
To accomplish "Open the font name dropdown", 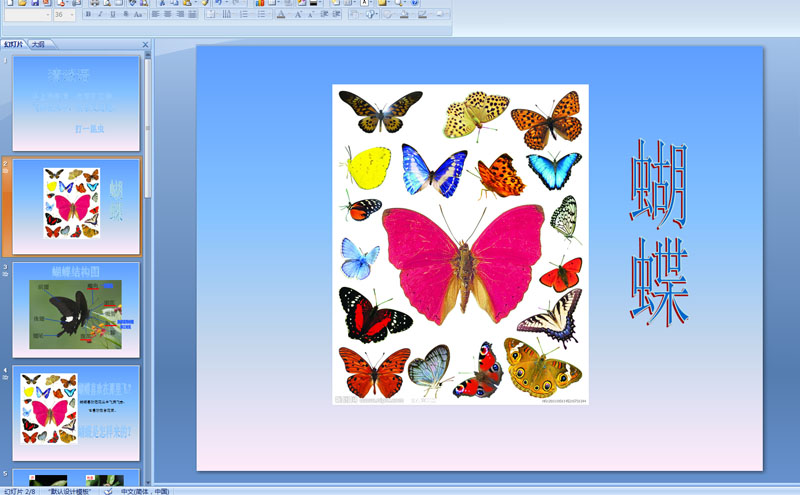I will [x=48, y=15].
